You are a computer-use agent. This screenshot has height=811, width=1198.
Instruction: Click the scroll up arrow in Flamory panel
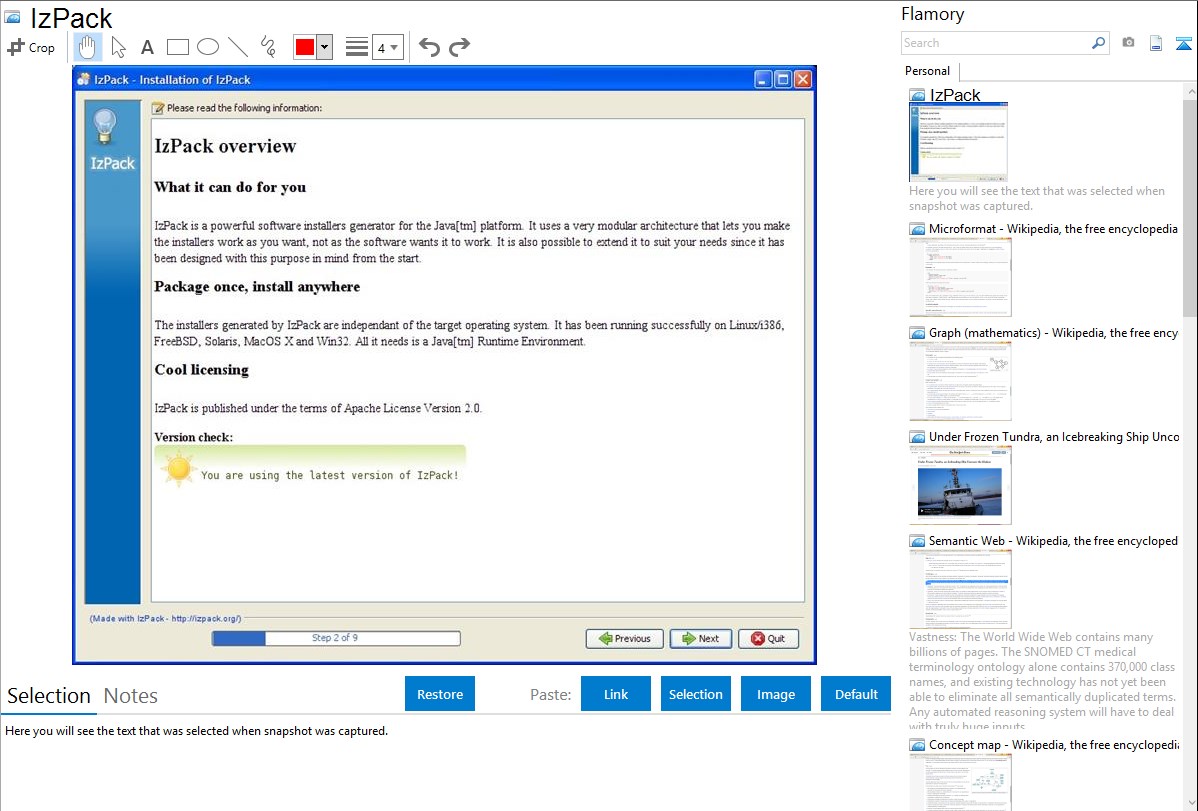point(1190,91)
